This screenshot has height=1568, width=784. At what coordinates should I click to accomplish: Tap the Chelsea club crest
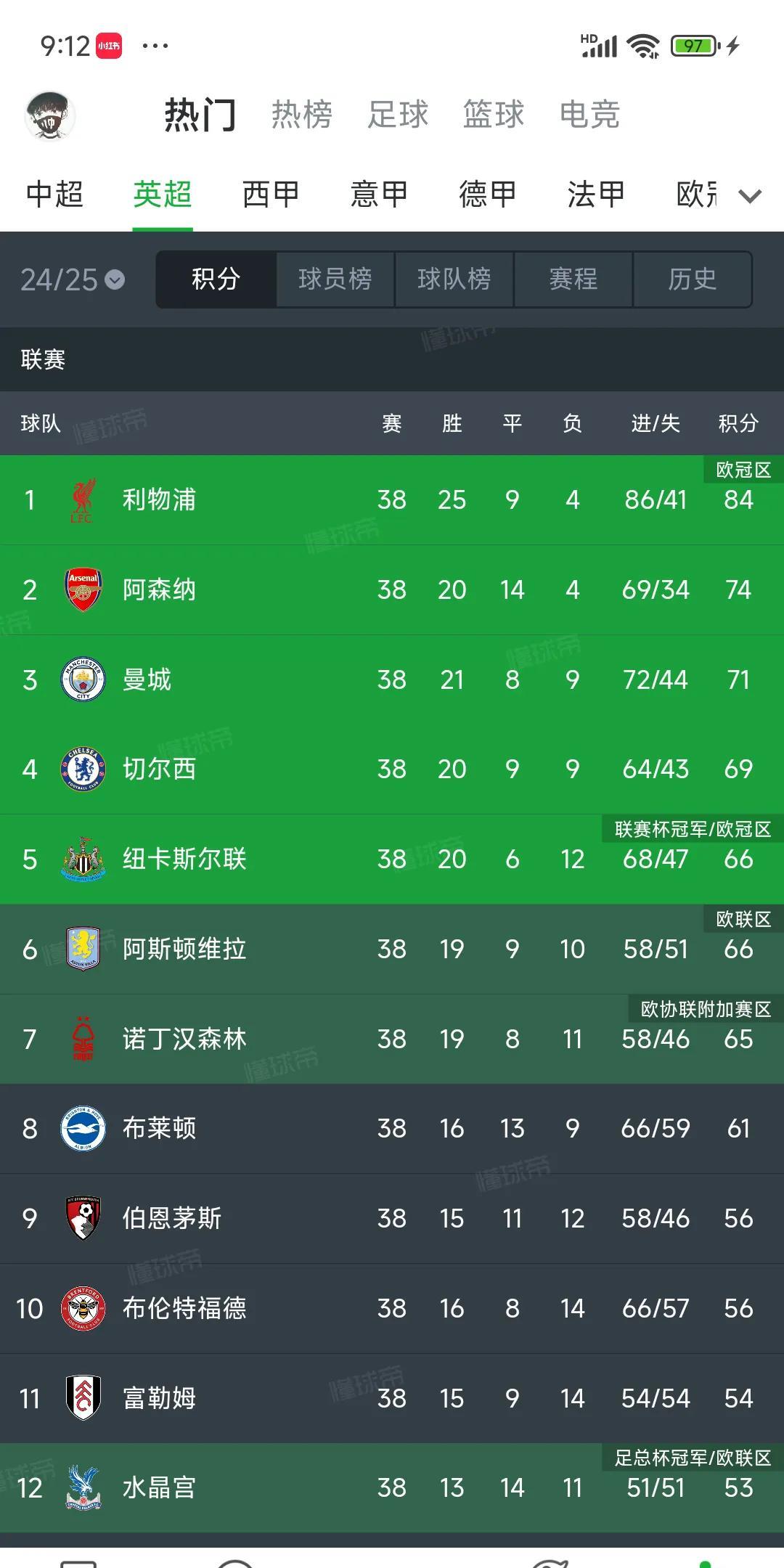pos(83,769)
